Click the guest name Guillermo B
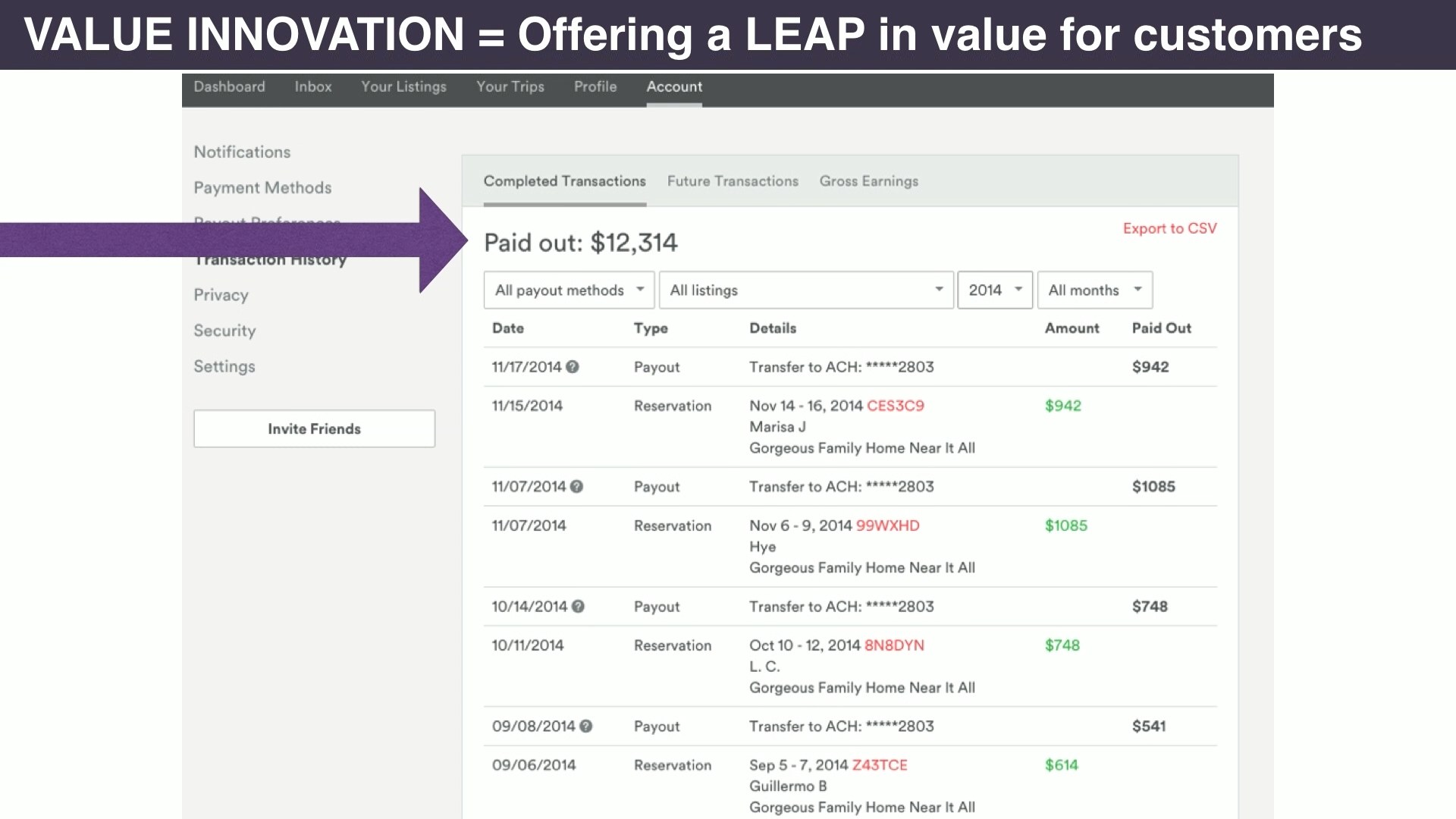 point(788,786)
